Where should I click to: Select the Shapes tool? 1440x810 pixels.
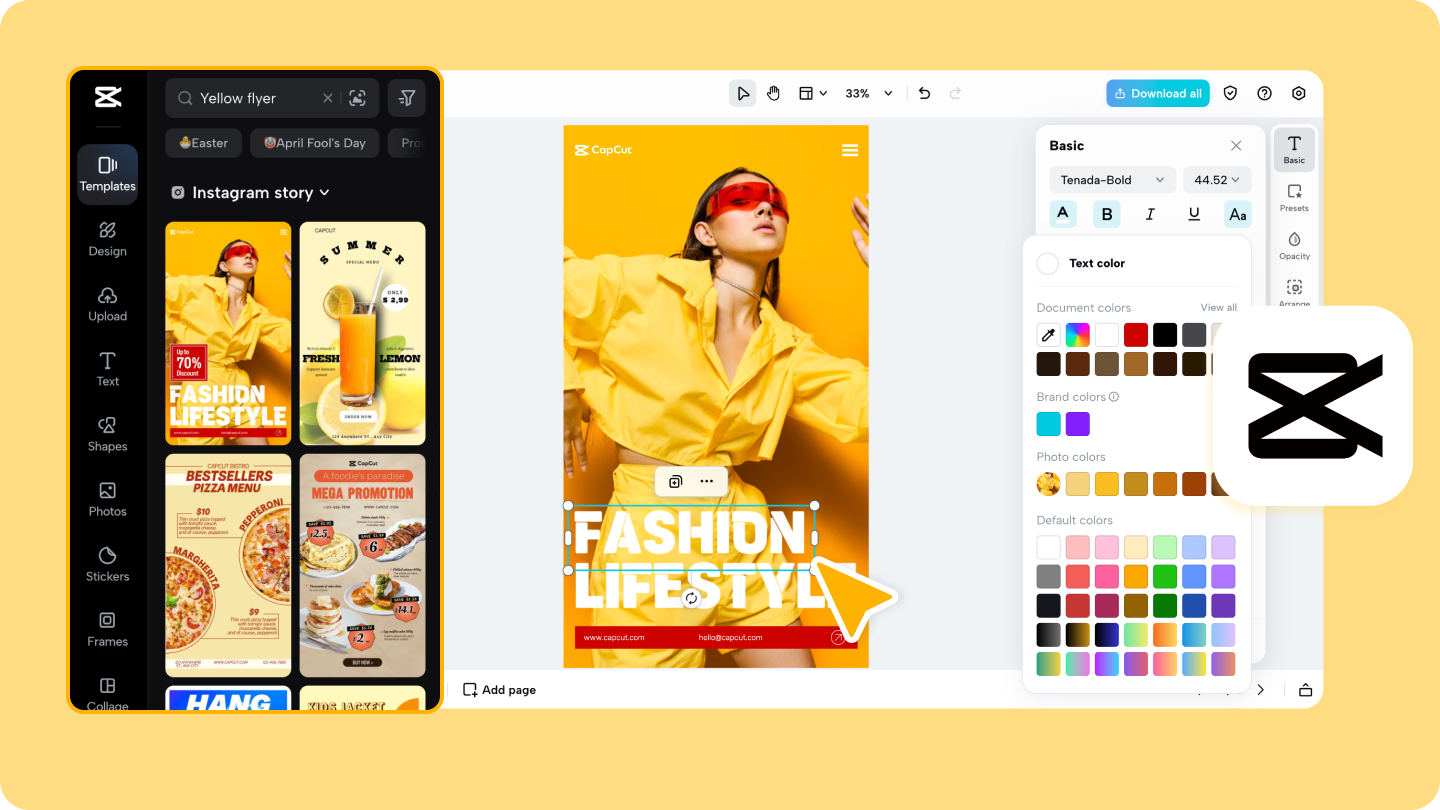coord(107,433)
